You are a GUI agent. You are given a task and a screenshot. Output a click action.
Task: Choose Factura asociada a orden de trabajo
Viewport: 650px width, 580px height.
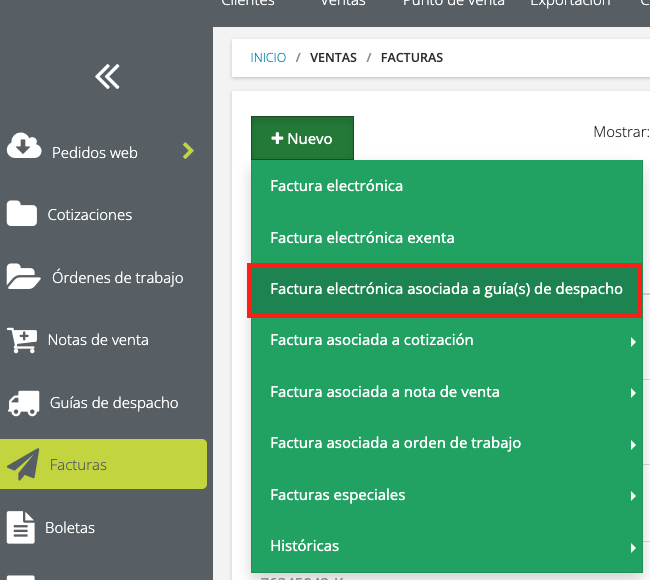447,443
